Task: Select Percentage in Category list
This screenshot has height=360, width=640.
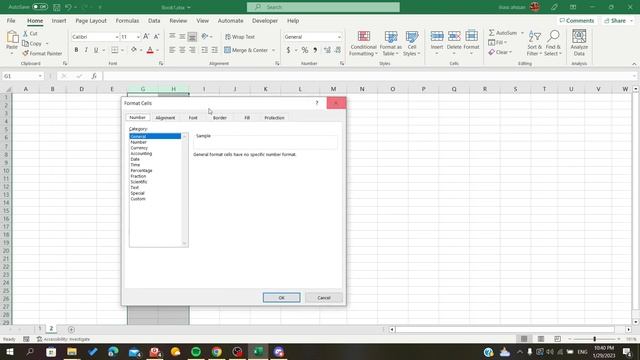Action: pos(141,170)
